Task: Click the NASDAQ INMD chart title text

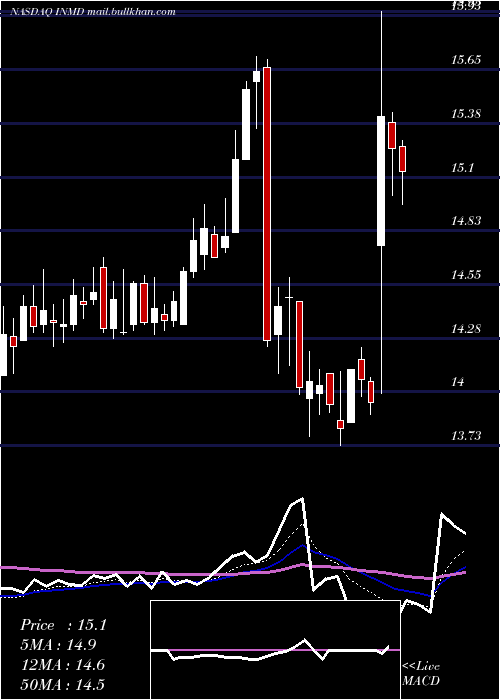Action: tap(93, 12)
